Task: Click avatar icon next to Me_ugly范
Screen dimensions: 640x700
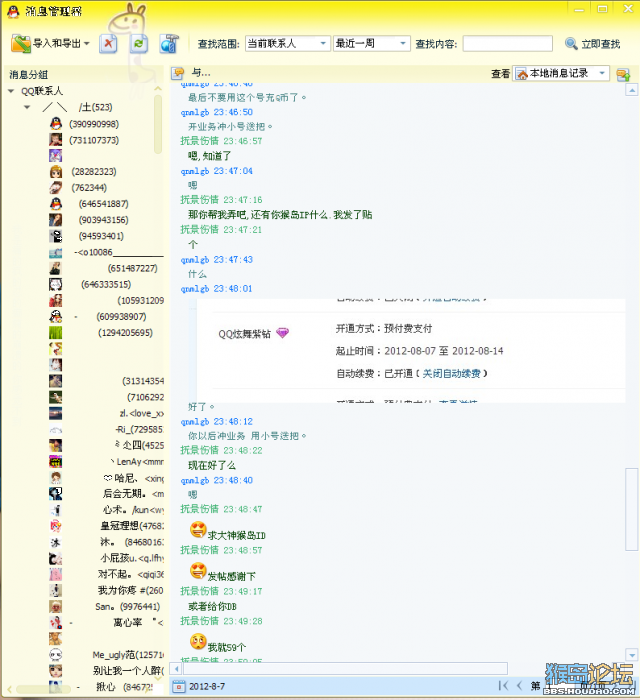Action: pos(55,654)
